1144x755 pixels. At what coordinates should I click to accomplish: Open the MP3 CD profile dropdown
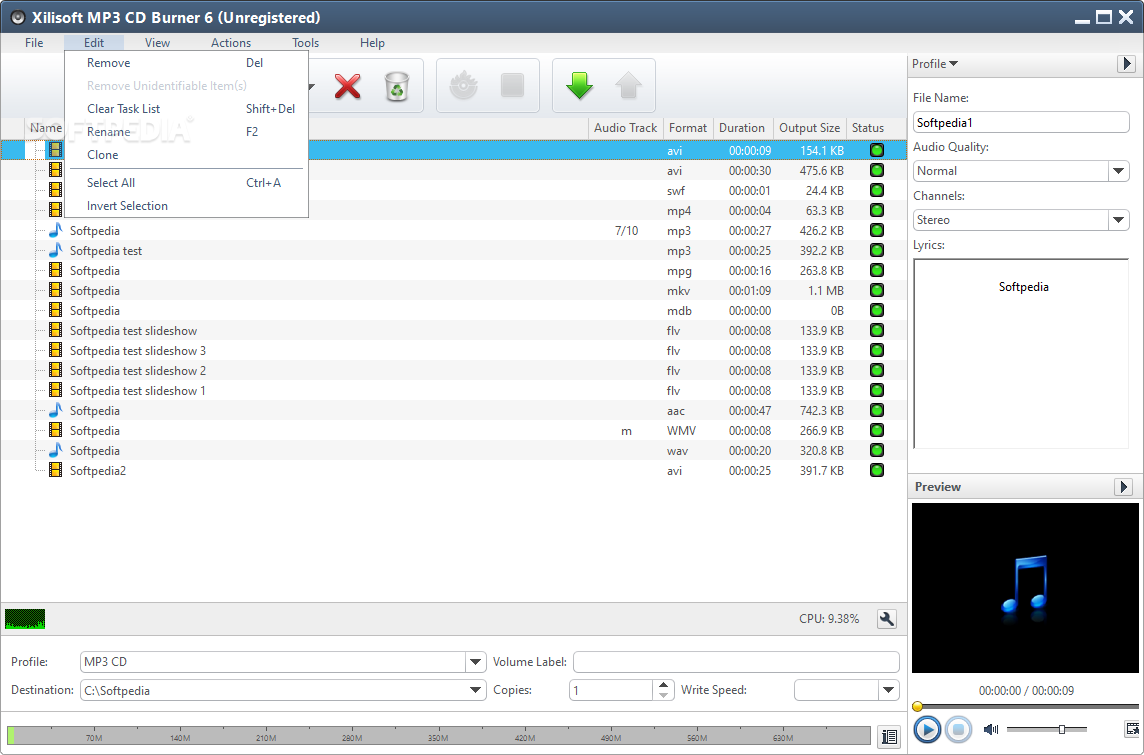[476, 662]
